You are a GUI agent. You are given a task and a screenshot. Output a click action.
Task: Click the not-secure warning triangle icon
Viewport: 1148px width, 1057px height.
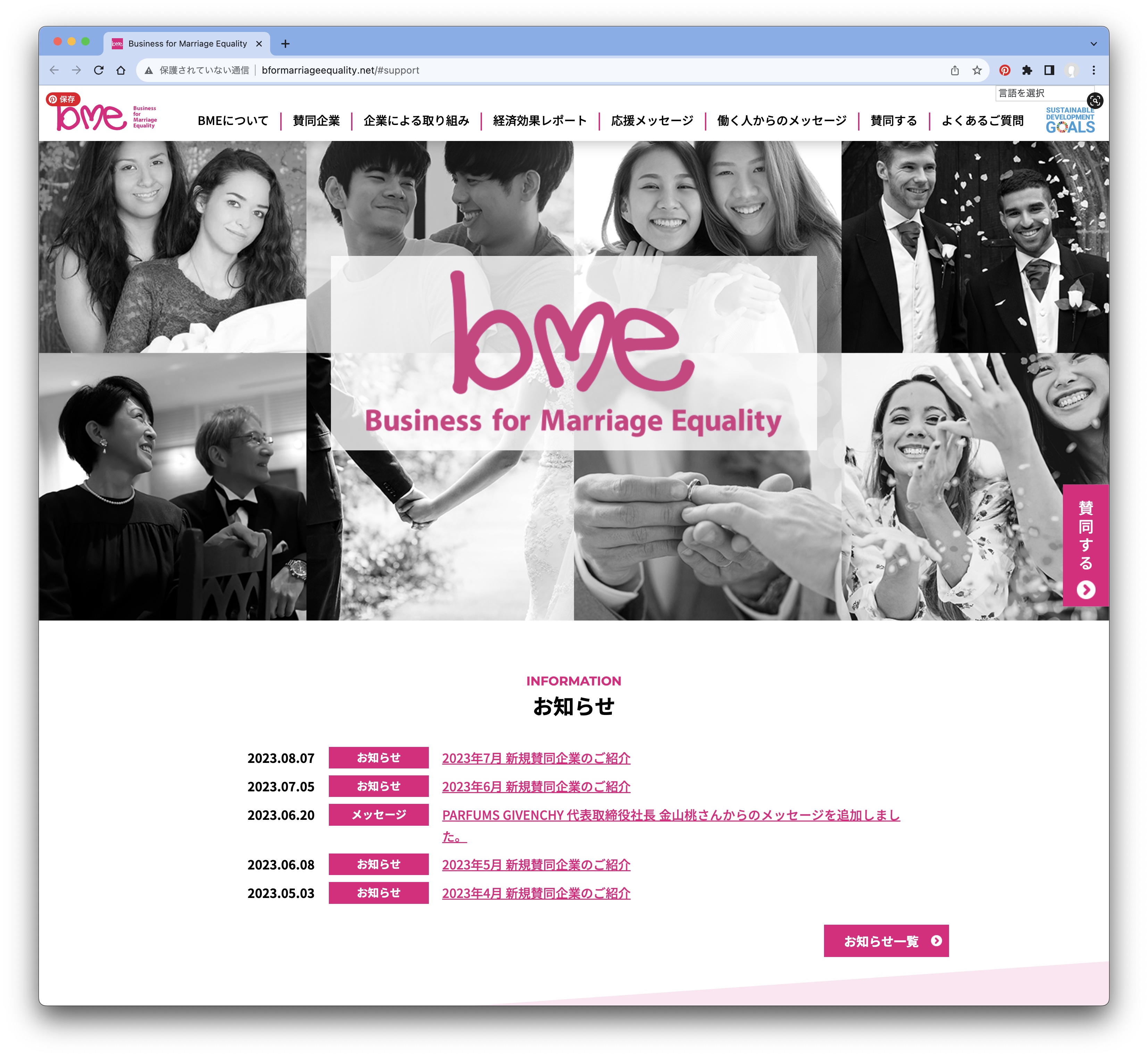pos(149,70)
